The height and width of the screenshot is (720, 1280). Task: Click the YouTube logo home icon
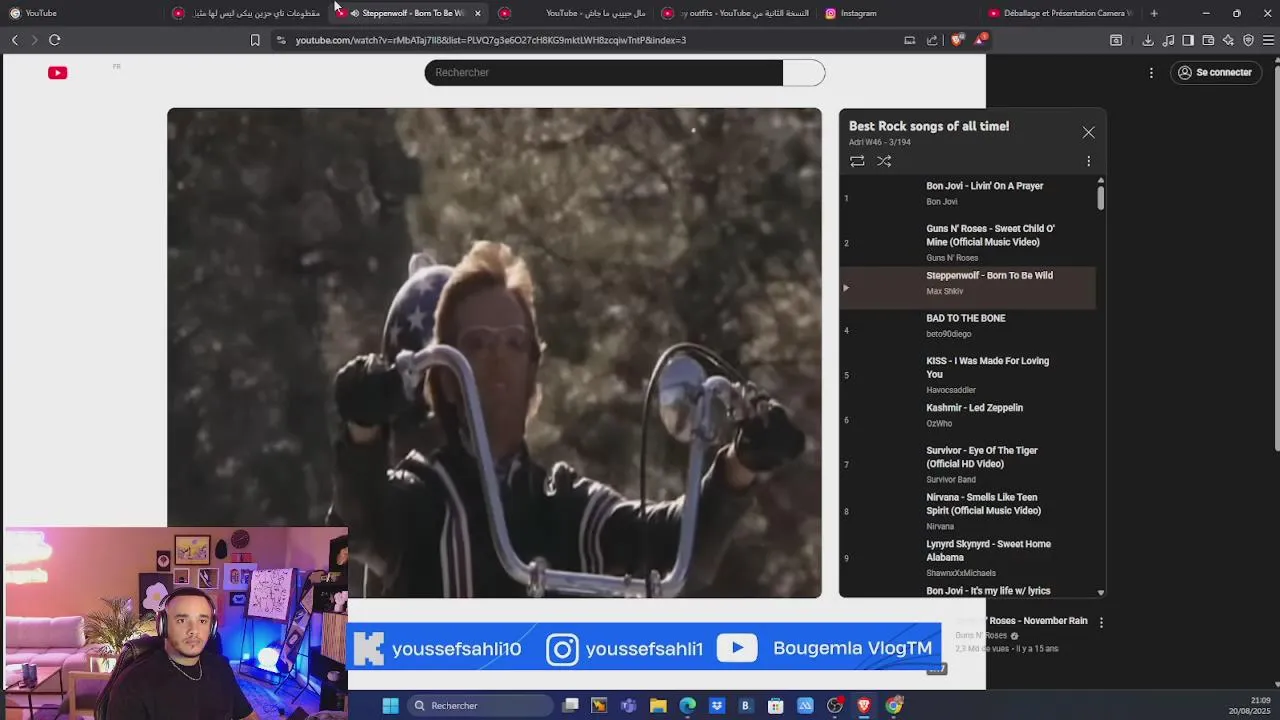pos(57,72)
